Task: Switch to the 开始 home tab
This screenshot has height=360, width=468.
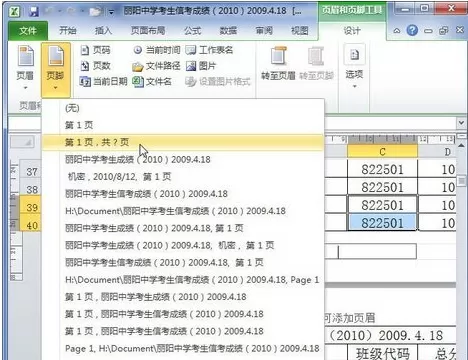Action: tap(68, 31)
